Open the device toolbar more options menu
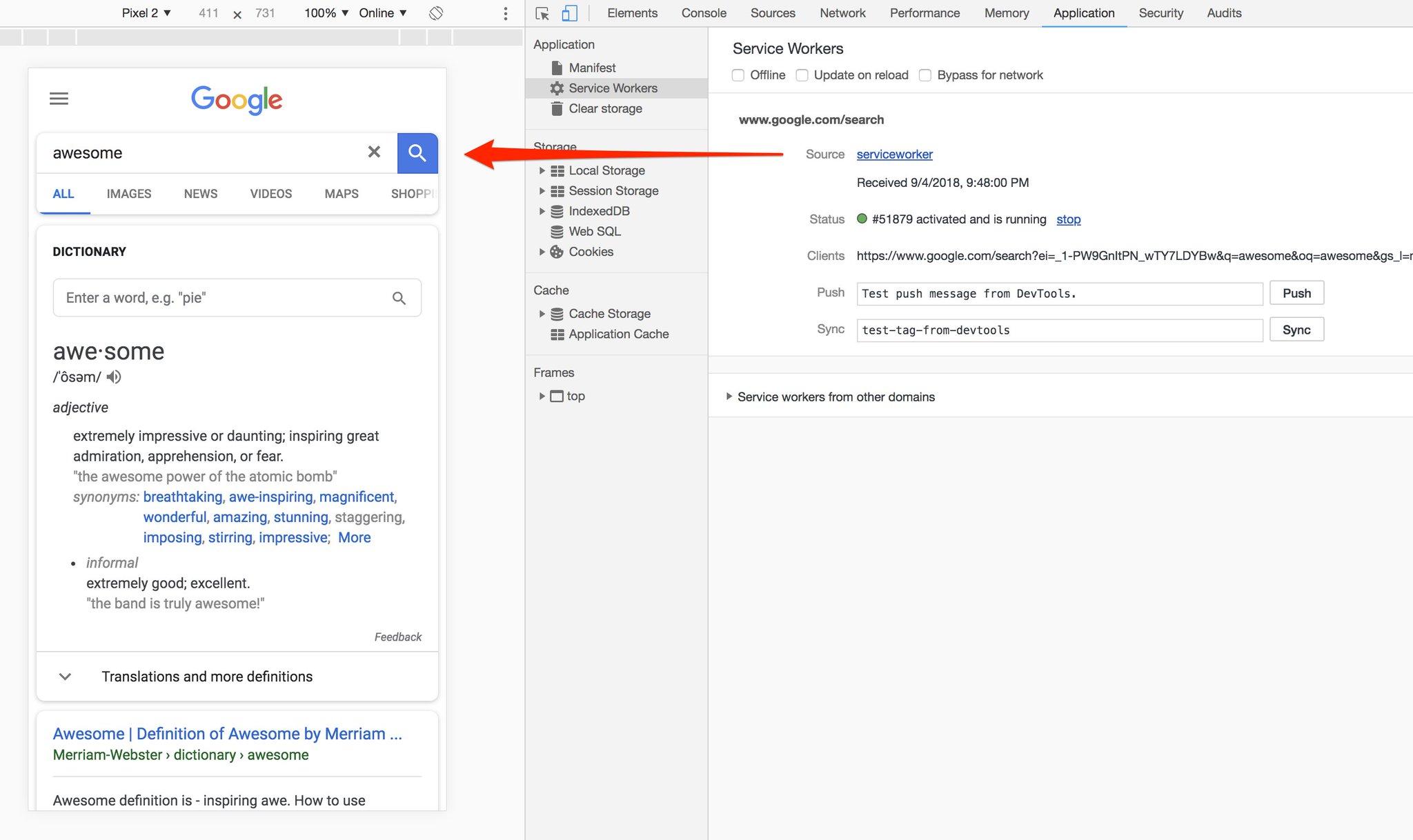The height and width of the screenshot is (840, 1413). click(x=506, y=13)
